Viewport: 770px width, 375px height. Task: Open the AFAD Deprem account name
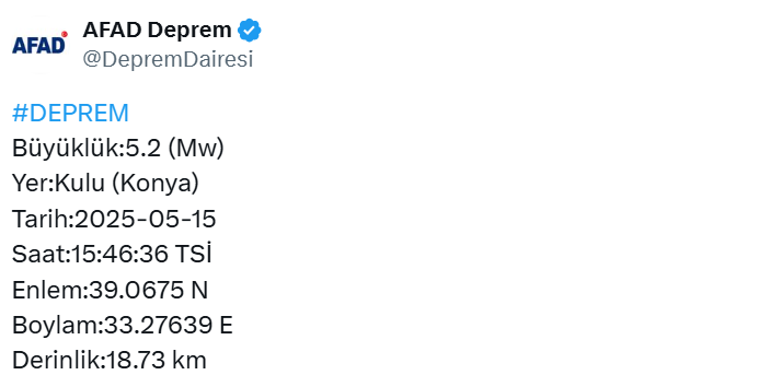[x=157, y=30]
